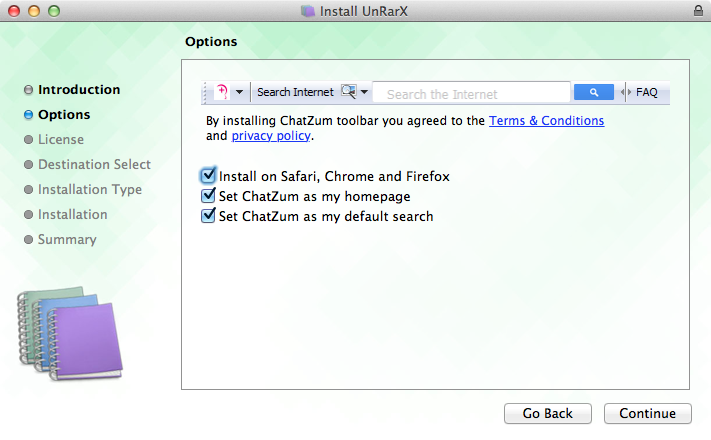The image size is (711, 440).
Task: Click the Search Internet magnifier icon
Action: pos(348,92)
